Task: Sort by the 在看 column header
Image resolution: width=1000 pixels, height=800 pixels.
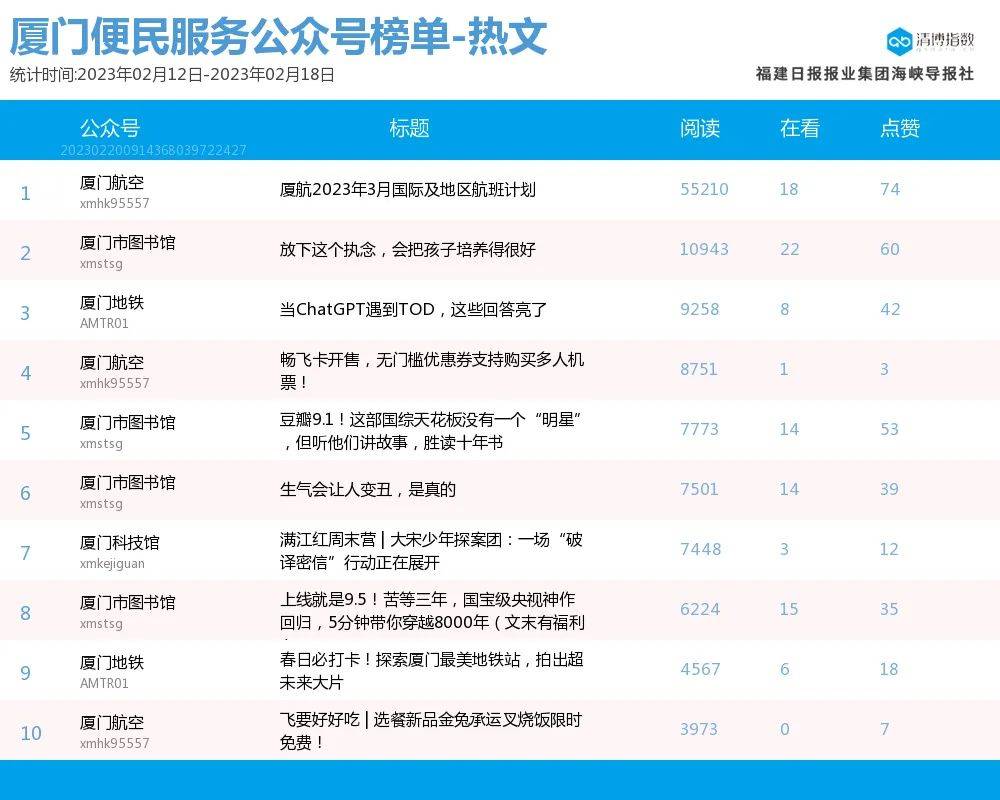Action: [800, 128]
